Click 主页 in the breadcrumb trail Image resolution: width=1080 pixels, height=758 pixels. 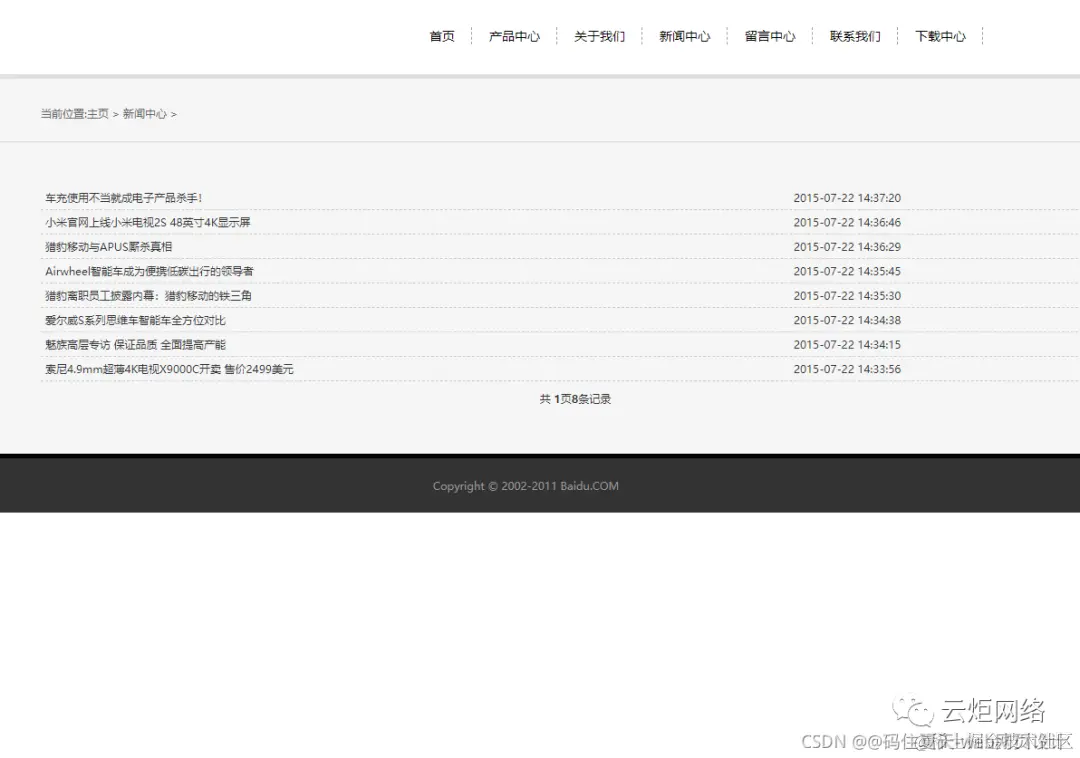point(97,114)
